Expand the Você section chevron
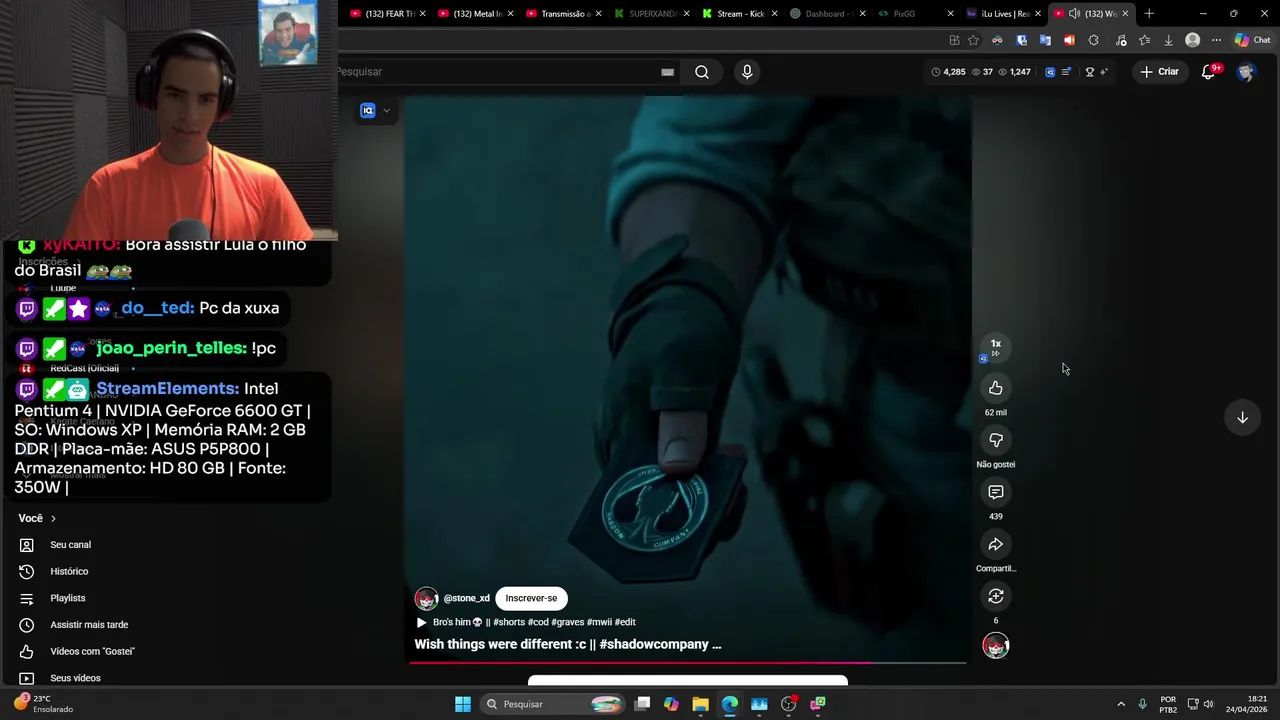 pyautogui.click(x=53, y=518)
